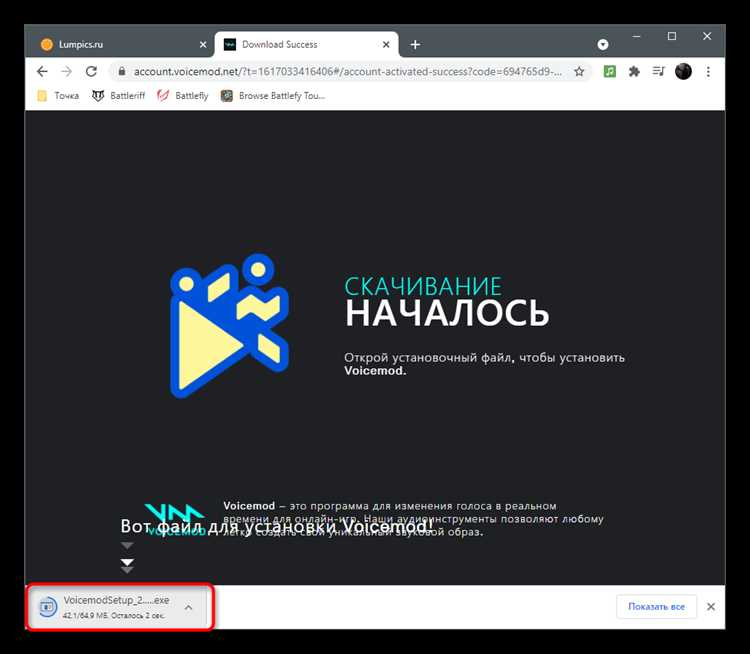
Task: Select the Download Success tab
Action: [307, 44]
